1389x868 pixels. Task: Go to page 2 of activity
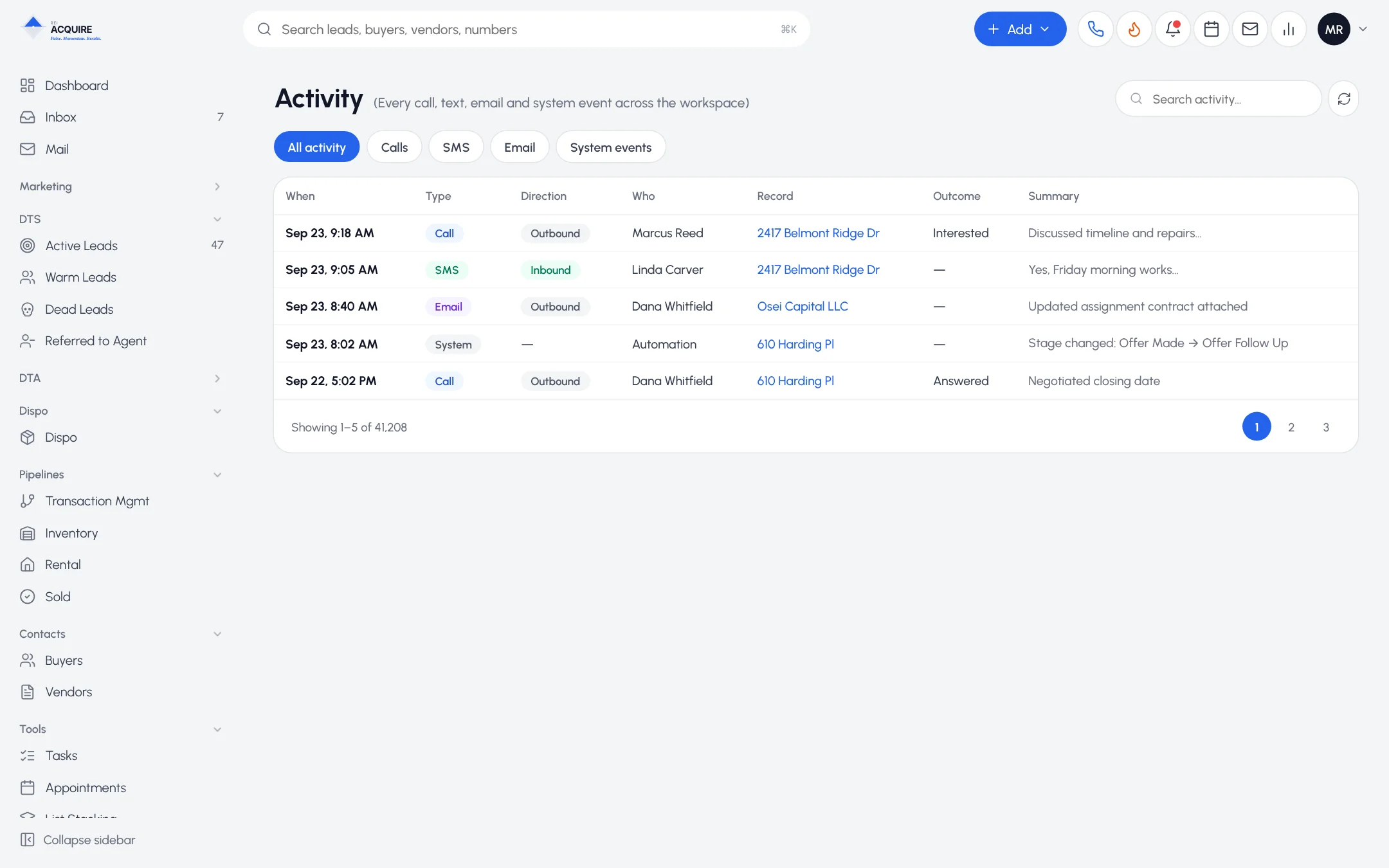click(1291, 427)
